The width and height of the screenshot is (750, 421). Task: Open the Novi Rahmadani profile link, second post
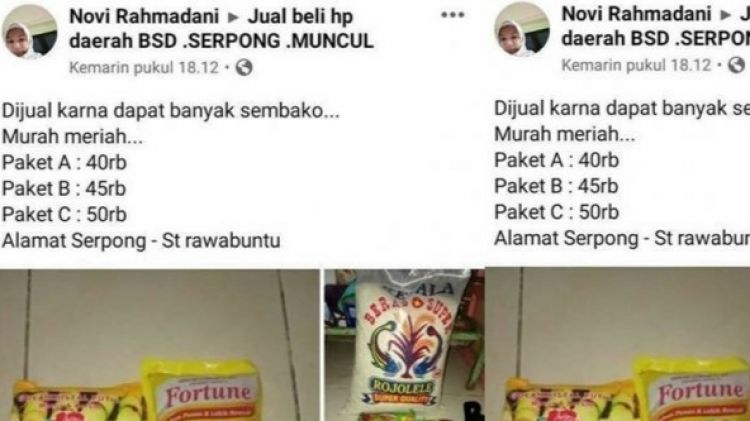pyautogui.click(x=636, y=14)
